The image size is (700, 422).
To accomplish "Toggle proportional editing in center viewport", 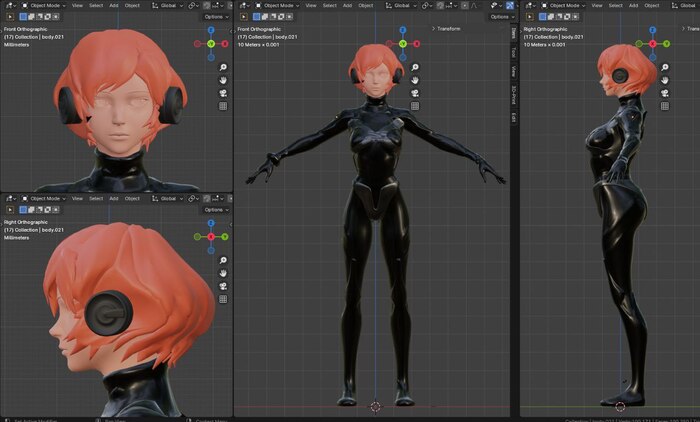I will [x=464, y=5].
